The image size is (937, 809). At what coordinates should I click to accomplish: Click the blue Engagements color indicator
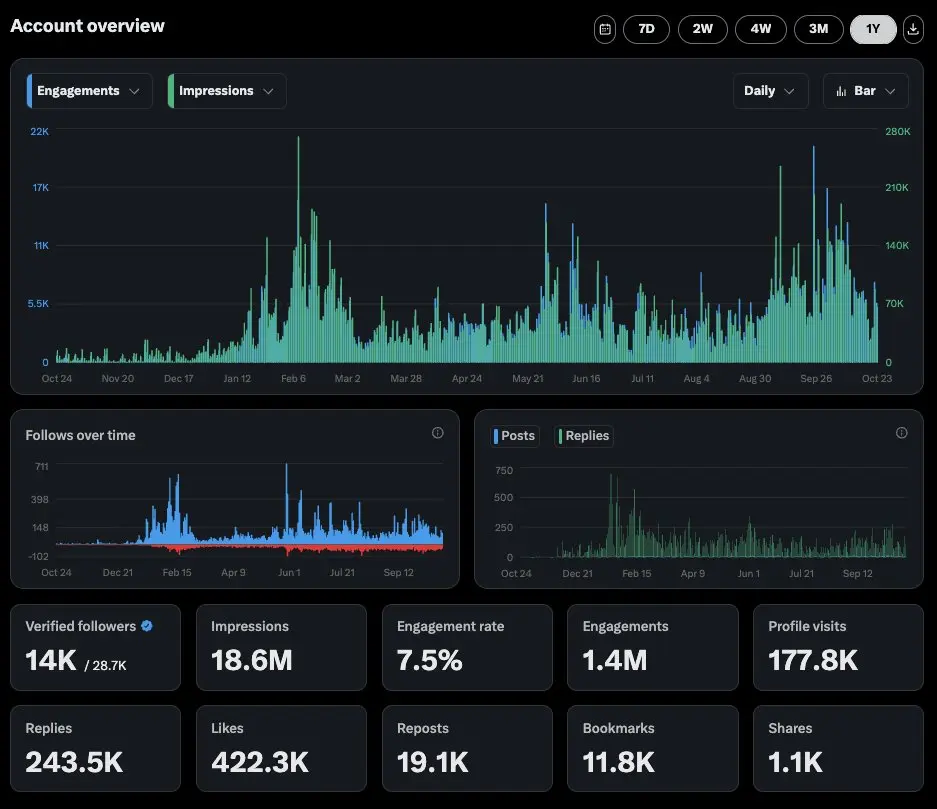click(x=30, y=91)
